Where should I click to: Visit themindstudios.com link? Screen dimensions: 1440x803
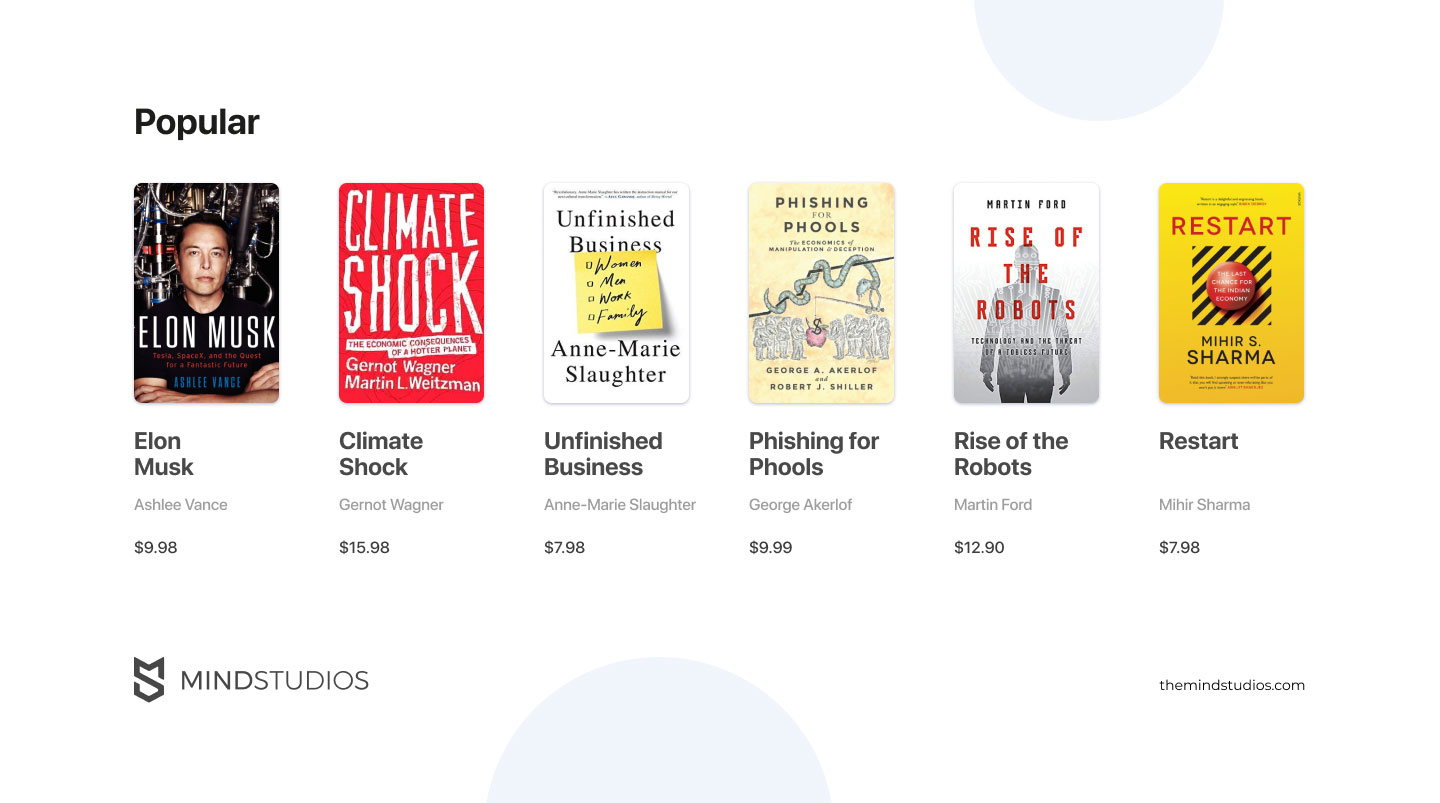(1232, 685)
